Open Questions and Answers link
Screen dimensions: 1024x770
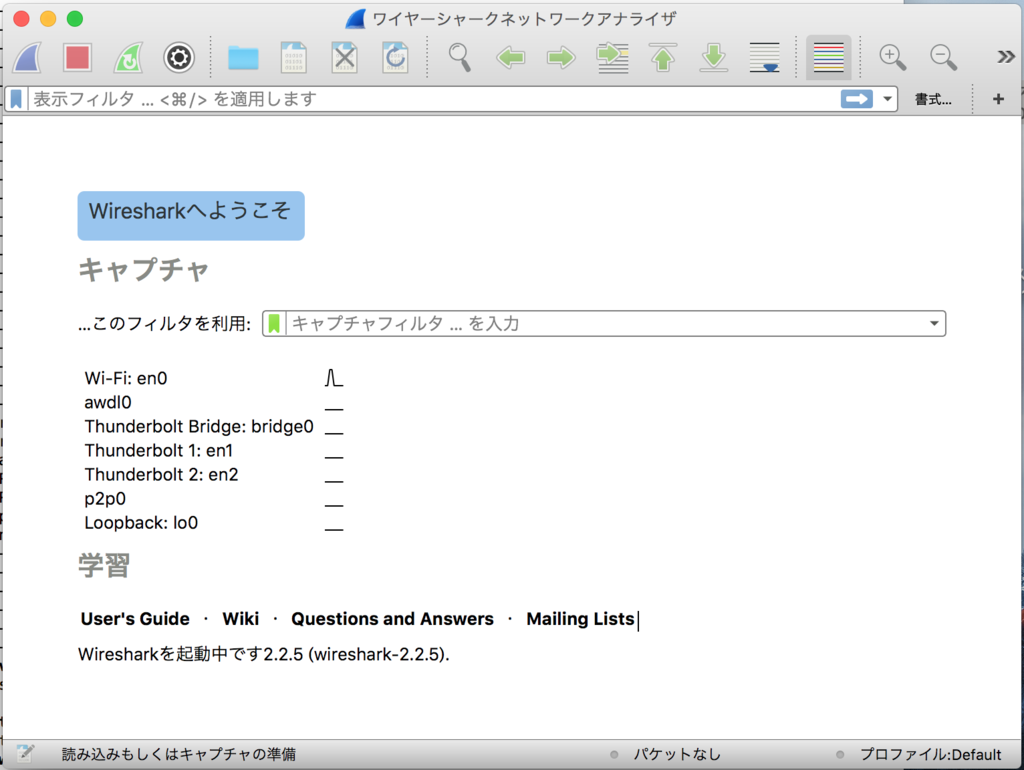coord(392,618)
